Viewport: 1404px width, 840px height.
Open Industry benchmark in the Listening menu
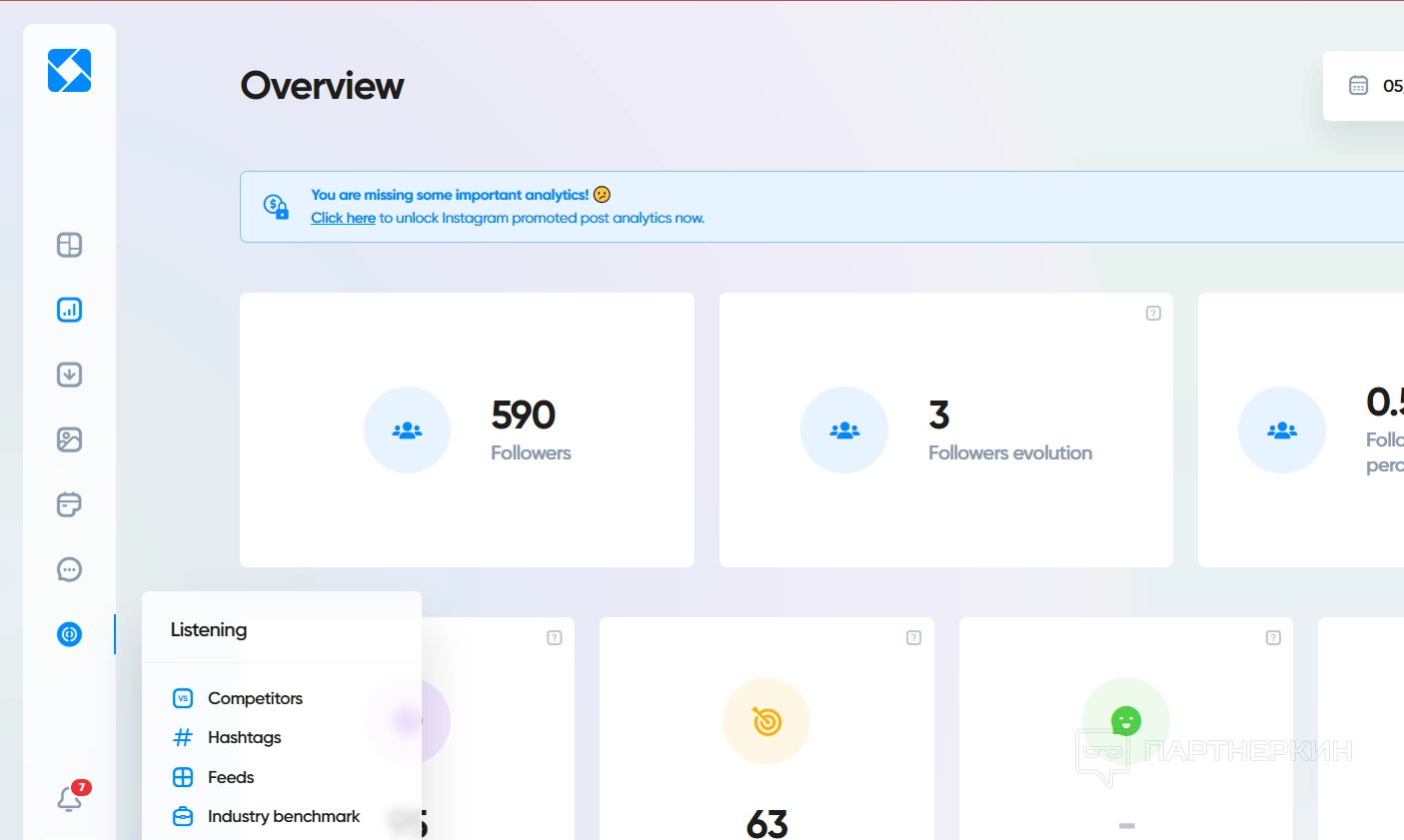(284, 816)
